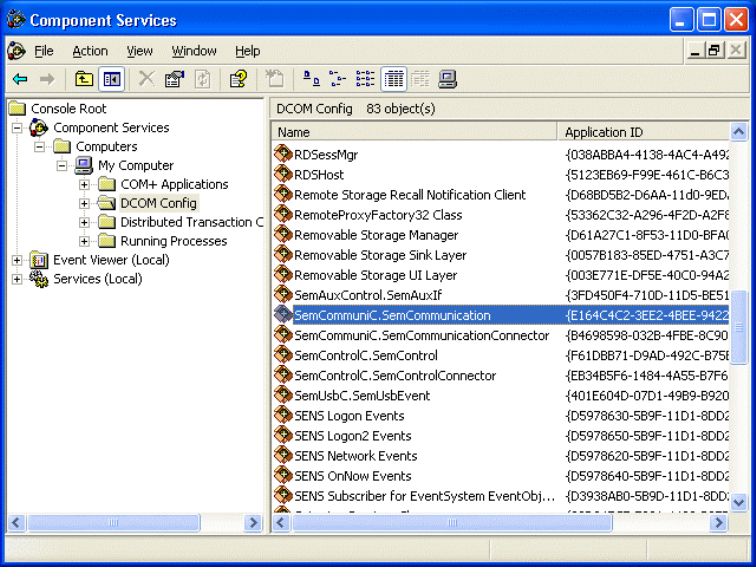
Task: Expand the Services (Local) node
Action: pyautogui.click(x=17, y=279)
